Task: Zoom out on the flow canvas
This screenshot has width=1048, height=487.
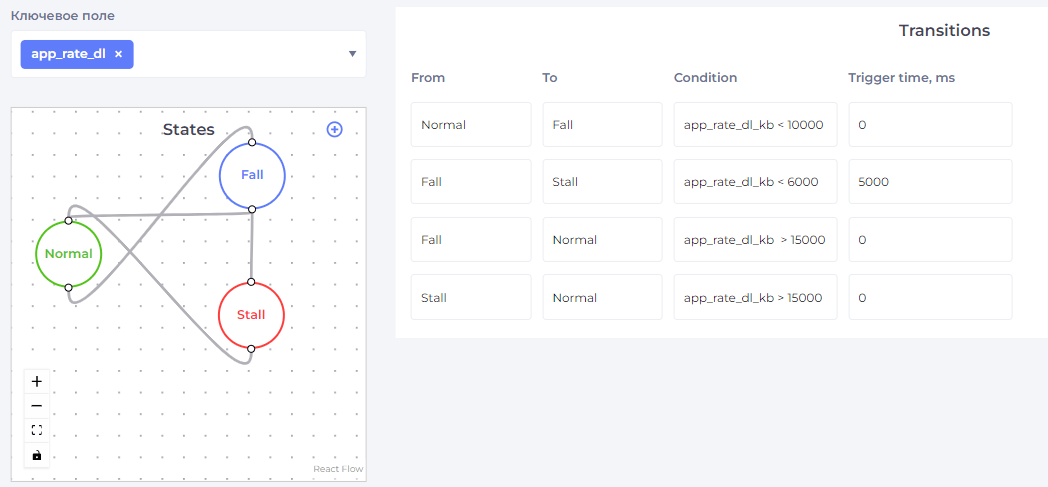Action: (x=37, y=406)
